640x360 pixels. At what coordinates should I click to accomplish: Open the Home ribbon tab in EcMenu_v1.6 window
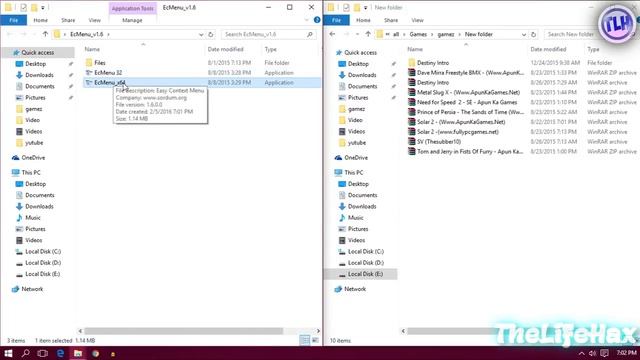pyautogui.click(x=40, y=20)
